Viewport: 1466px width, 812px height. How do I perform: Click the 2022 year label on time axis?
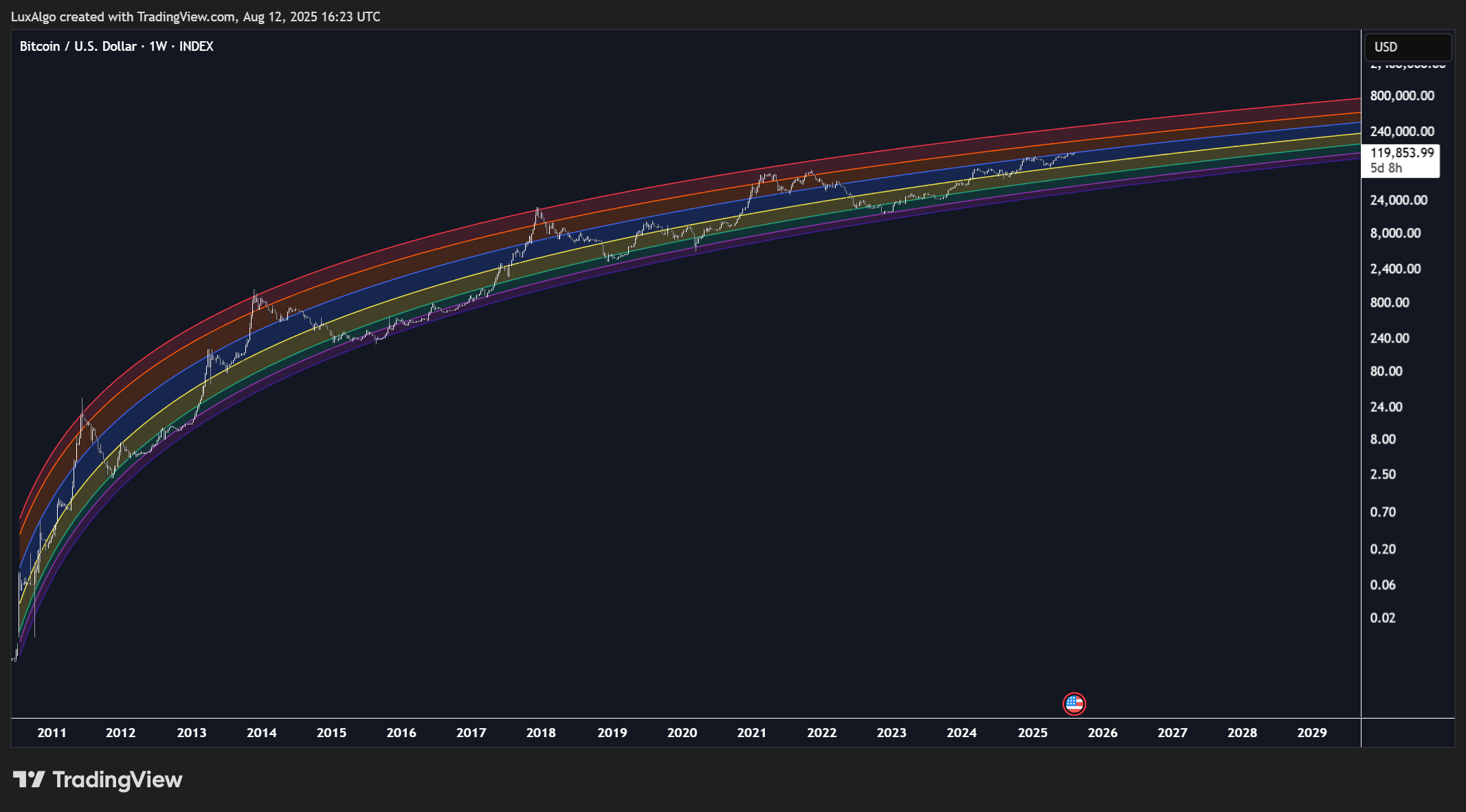point(822,732)
